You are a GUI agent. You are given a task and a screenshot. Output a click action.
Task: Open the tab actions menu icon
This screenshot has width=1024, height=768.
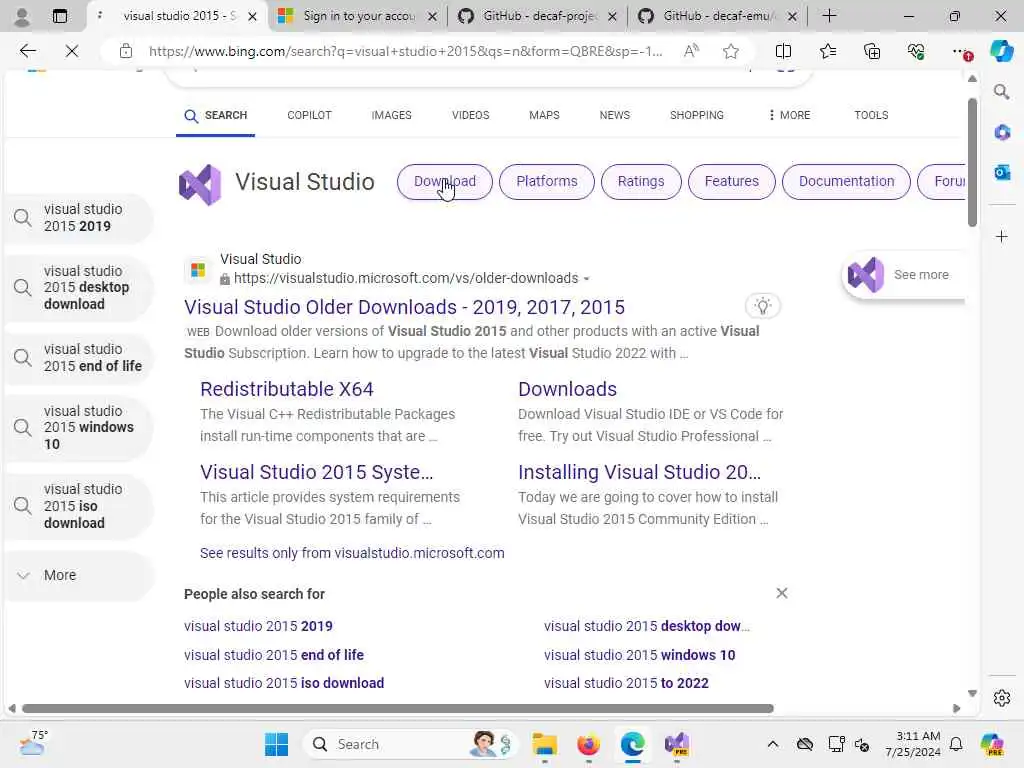tap(59, 16)
